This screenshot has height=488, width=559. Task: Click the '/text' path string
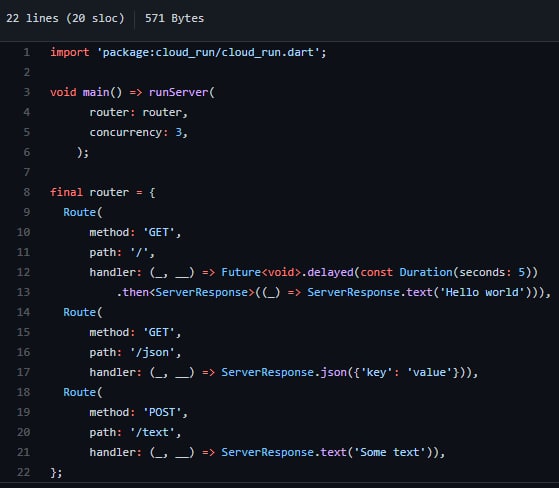point(152,432)
